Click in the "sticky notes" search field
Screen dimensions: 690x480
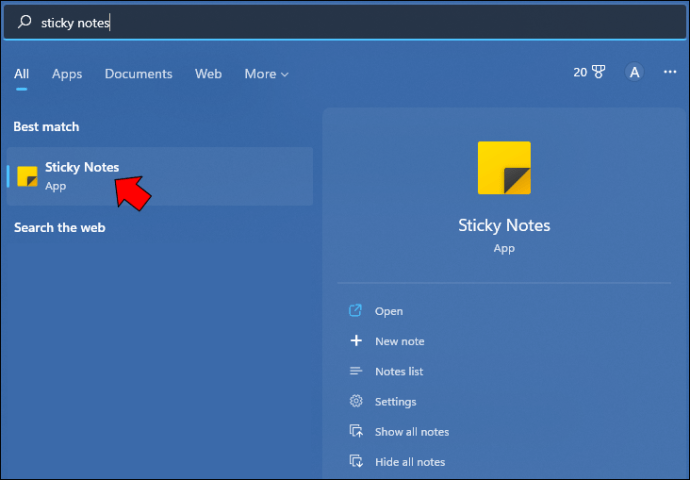pos(345,22)
